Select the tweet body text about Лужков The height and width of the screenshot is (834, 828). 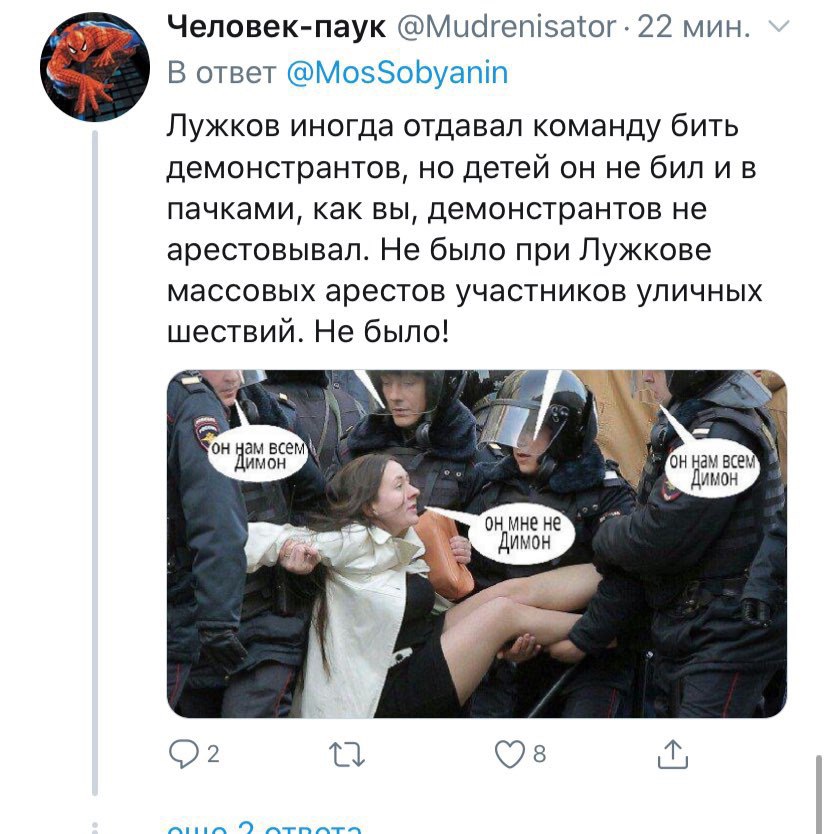tap(464, 229)
